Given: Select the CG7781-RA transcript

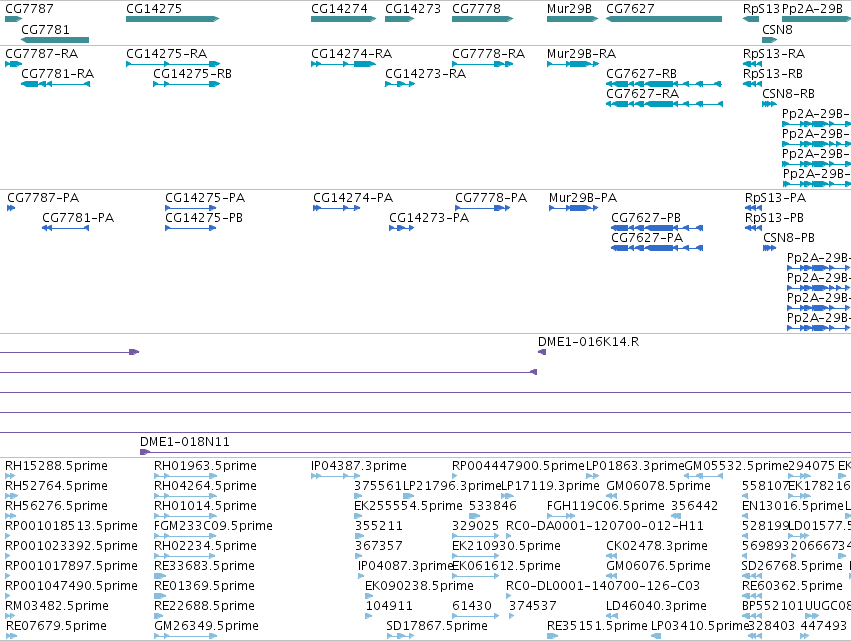Looking at the screenshot, I should [x=55, y=84].
